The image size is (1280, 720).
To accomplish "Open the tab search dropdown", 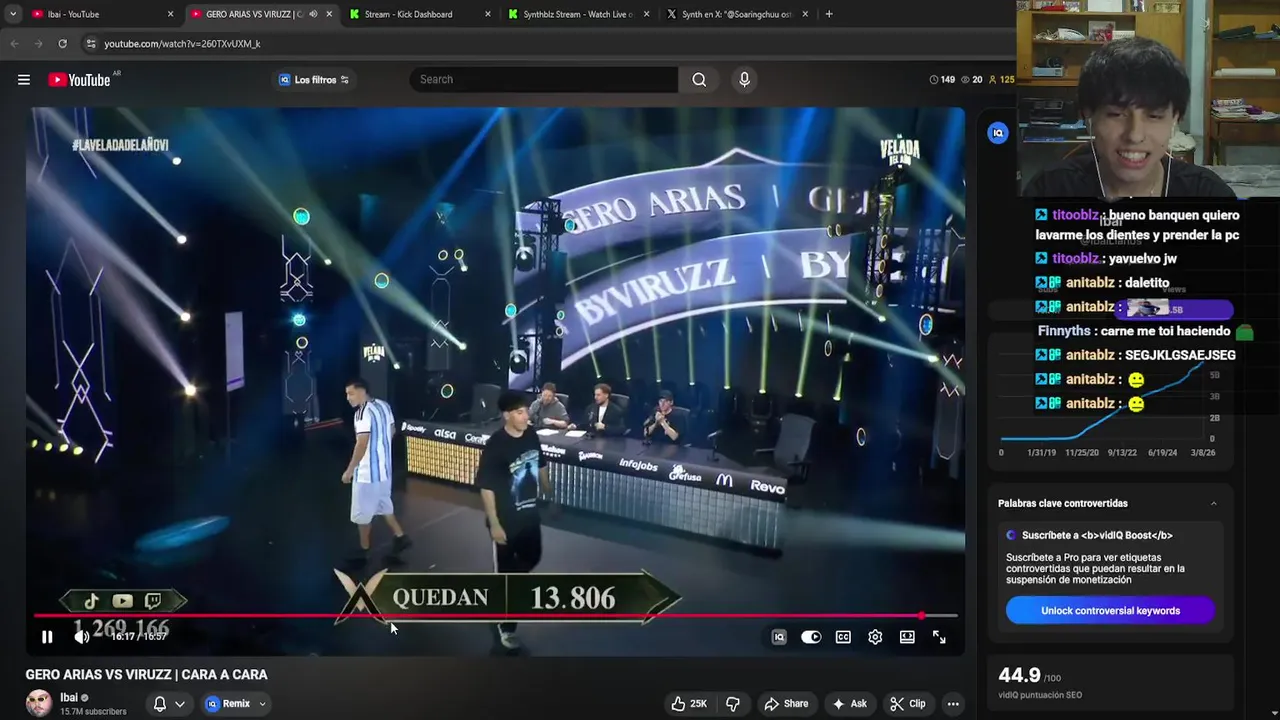I will 13,14.
